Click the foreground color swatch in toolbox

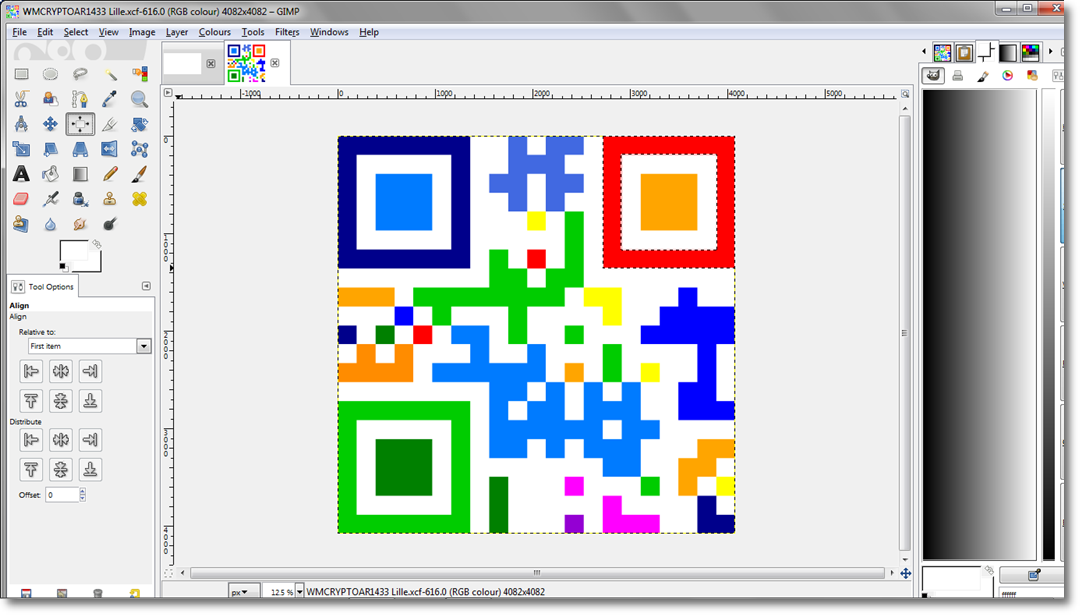pyautogui.click(x=73, y=251)
